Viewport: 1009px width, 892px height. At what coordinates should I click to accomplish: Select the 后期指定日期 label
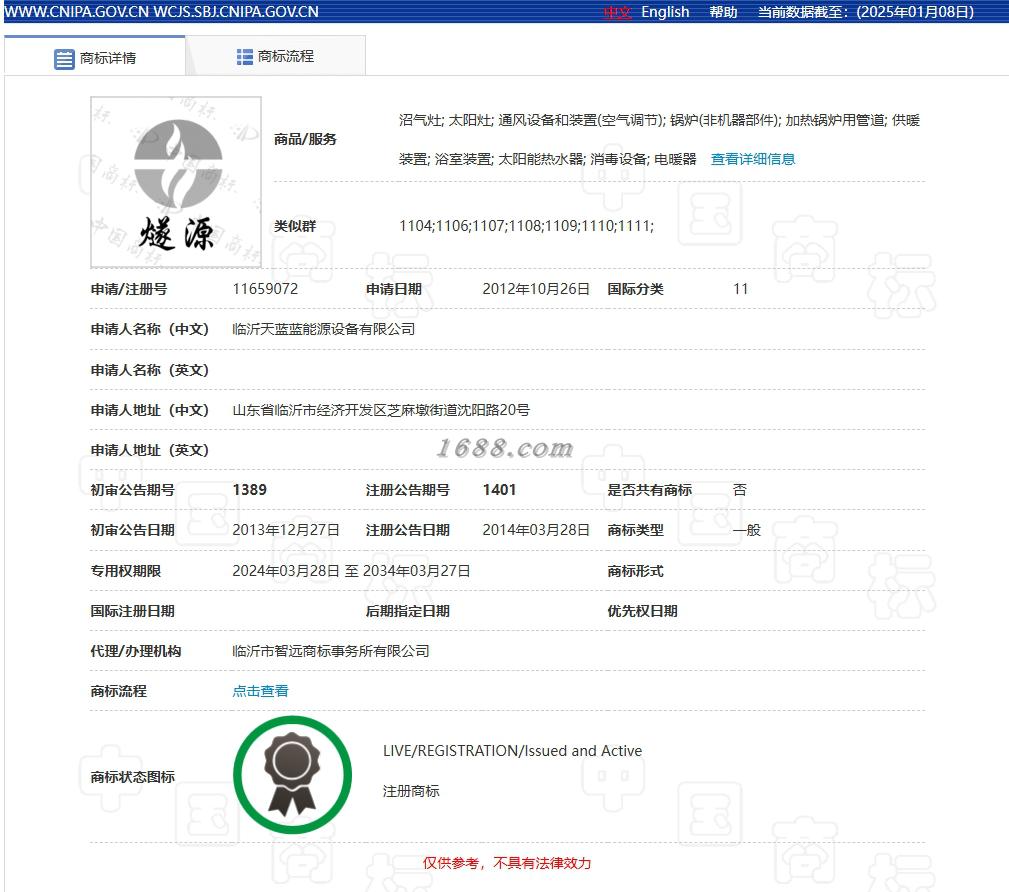pos(407,611)
